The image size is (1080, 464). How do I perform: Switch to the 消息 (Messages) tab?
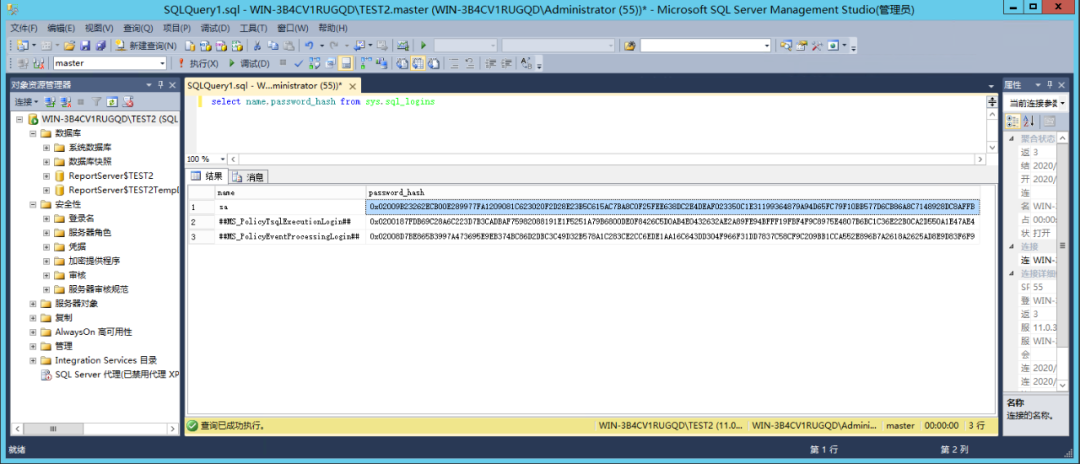click(249, 177)
